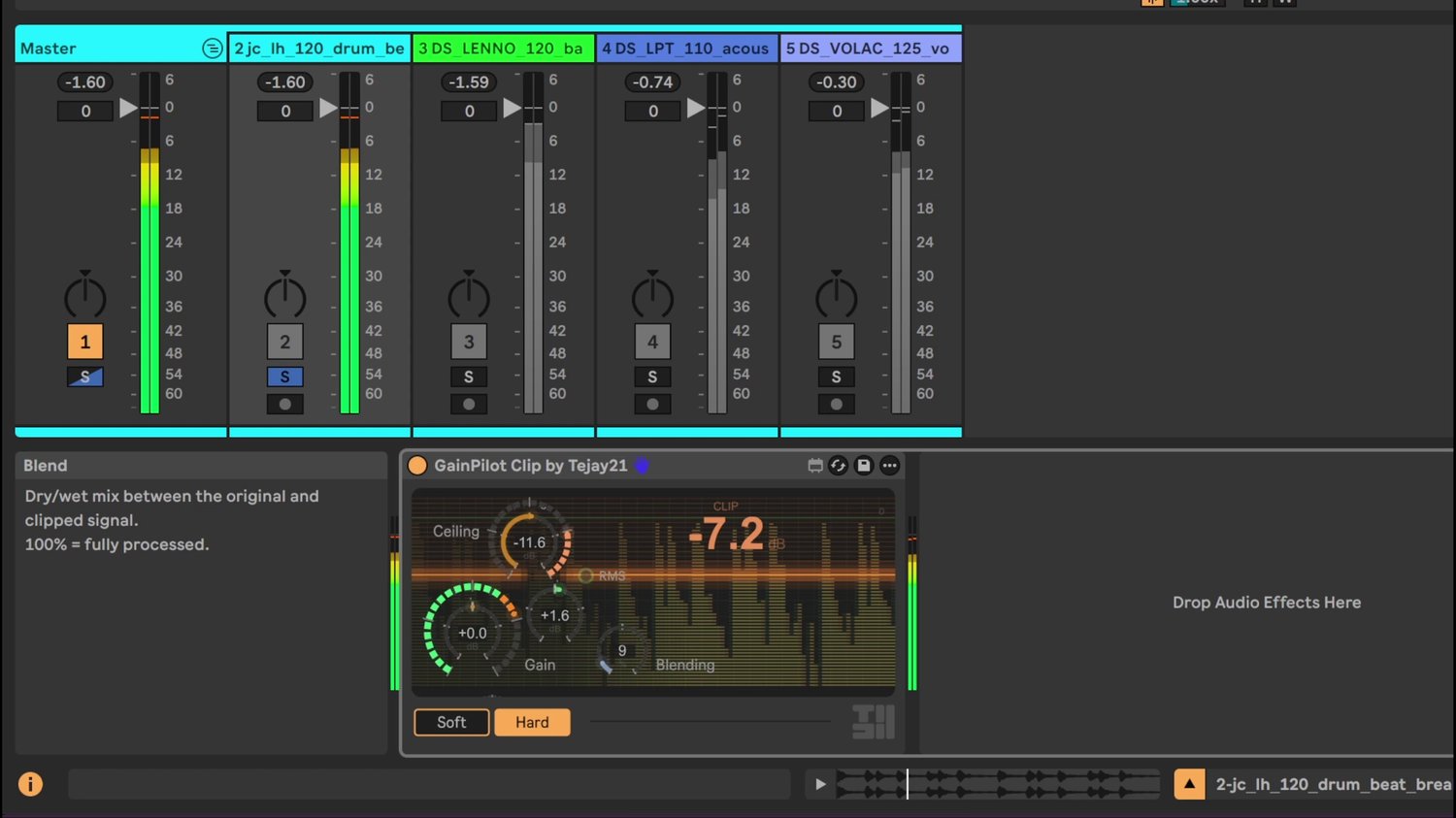Click the volume fader handle on track 3
This screenshot has width=1456, height=818.
click(x=512, y=109)
